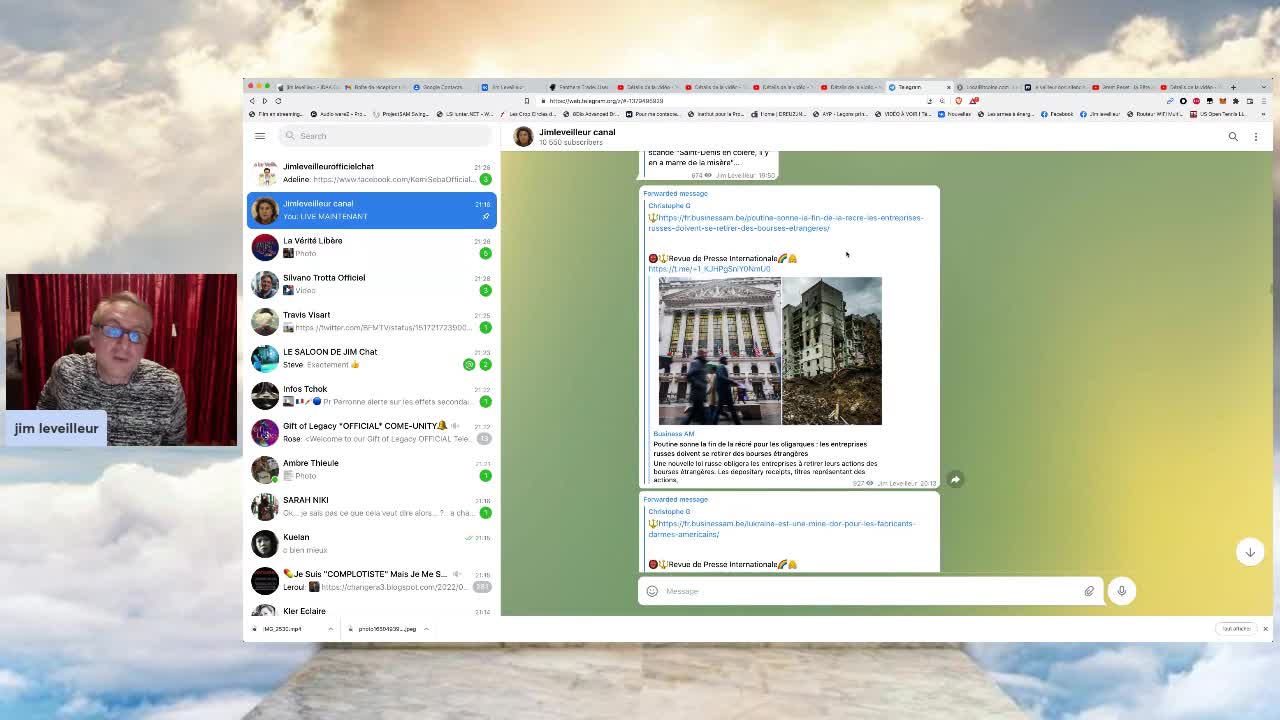1280x720 pixels.
Task: Open SARAH NIKI chat
Action: (x=371, y=506)
